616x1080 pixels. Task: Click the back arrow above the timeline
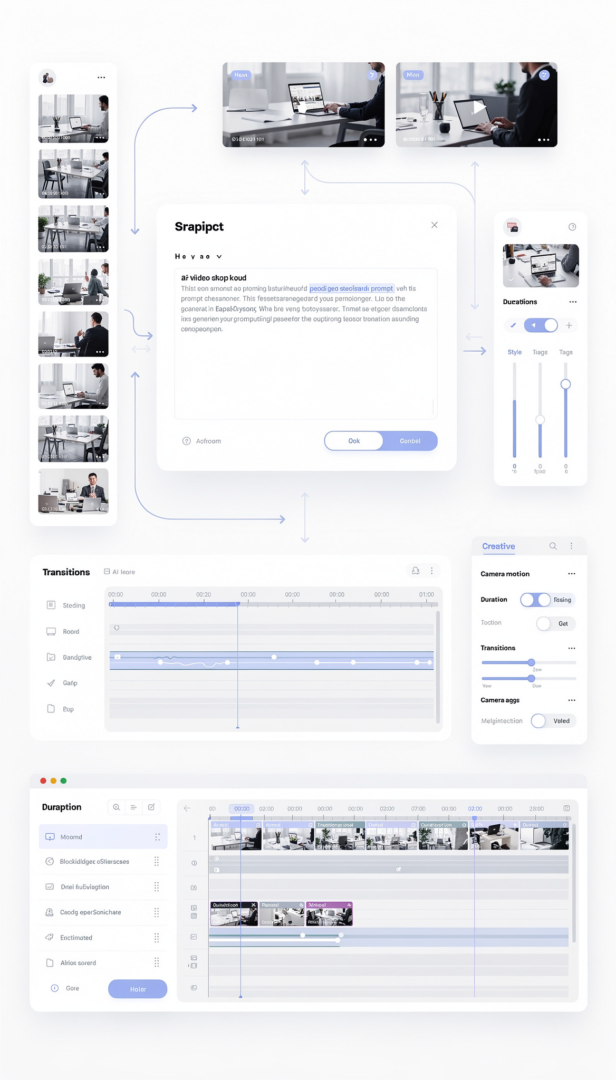[x=187, y=807]
